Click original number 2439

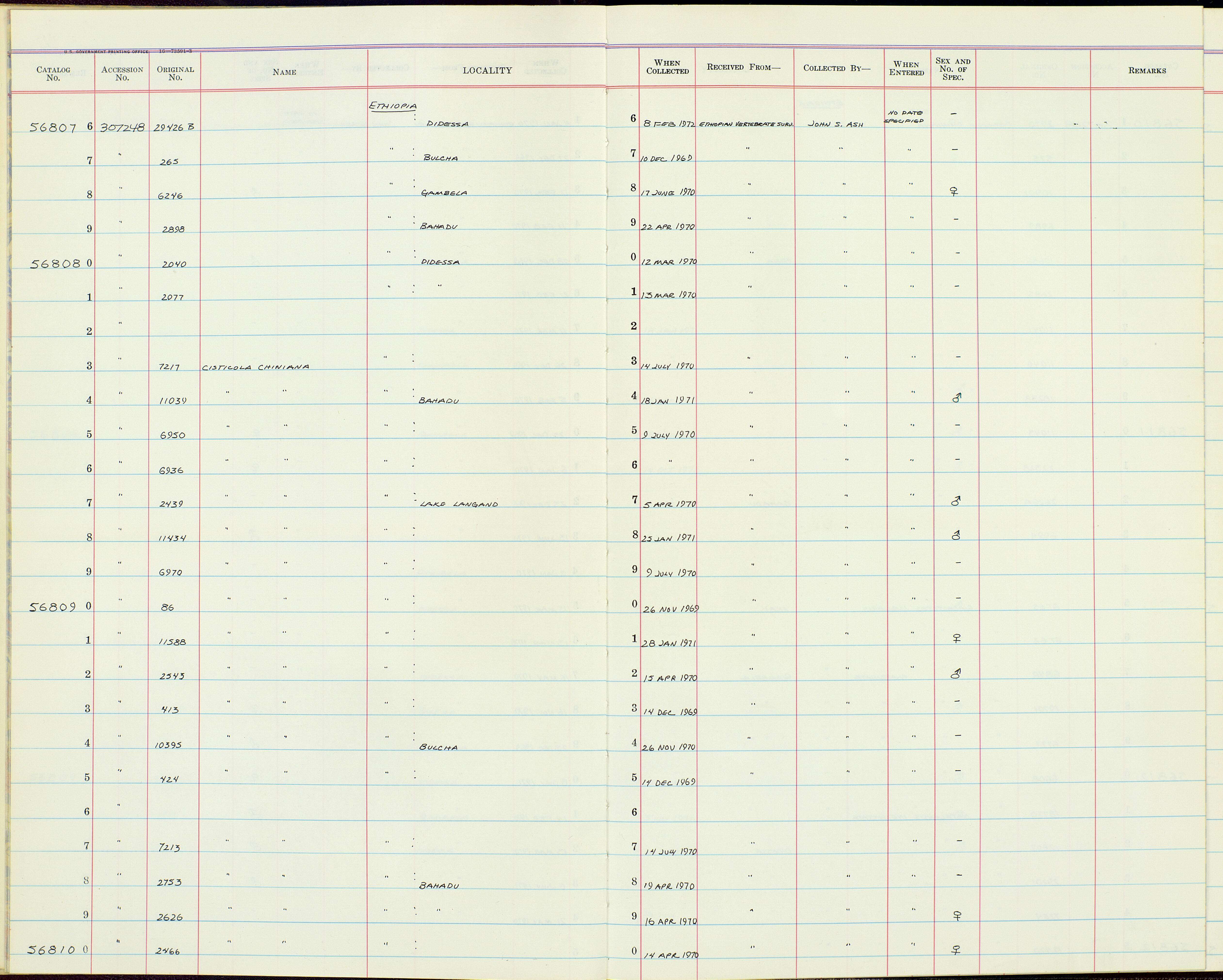[171, 504]
